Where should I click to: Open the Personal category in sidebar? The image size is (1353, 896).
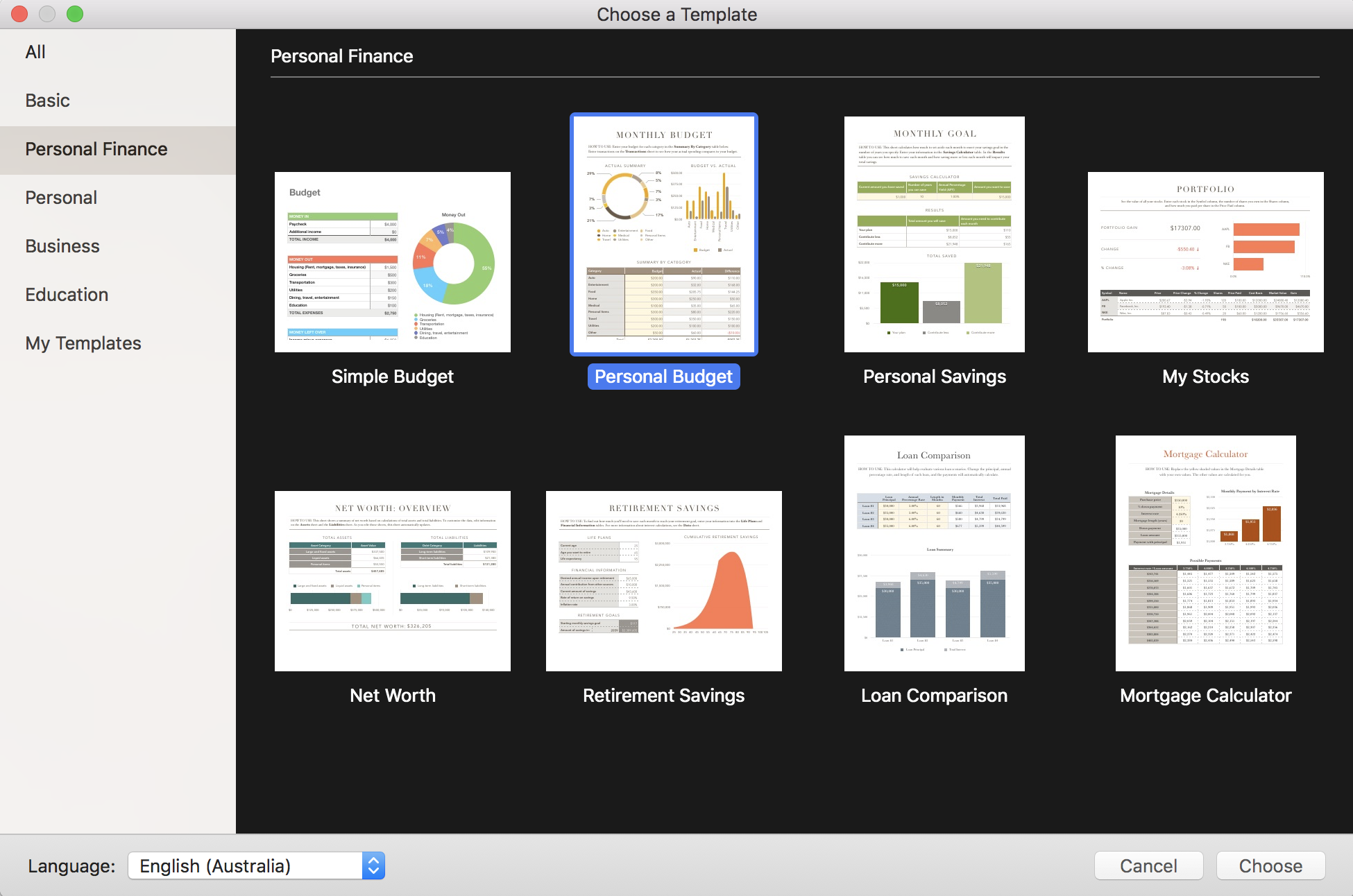(x=61, y=198)
